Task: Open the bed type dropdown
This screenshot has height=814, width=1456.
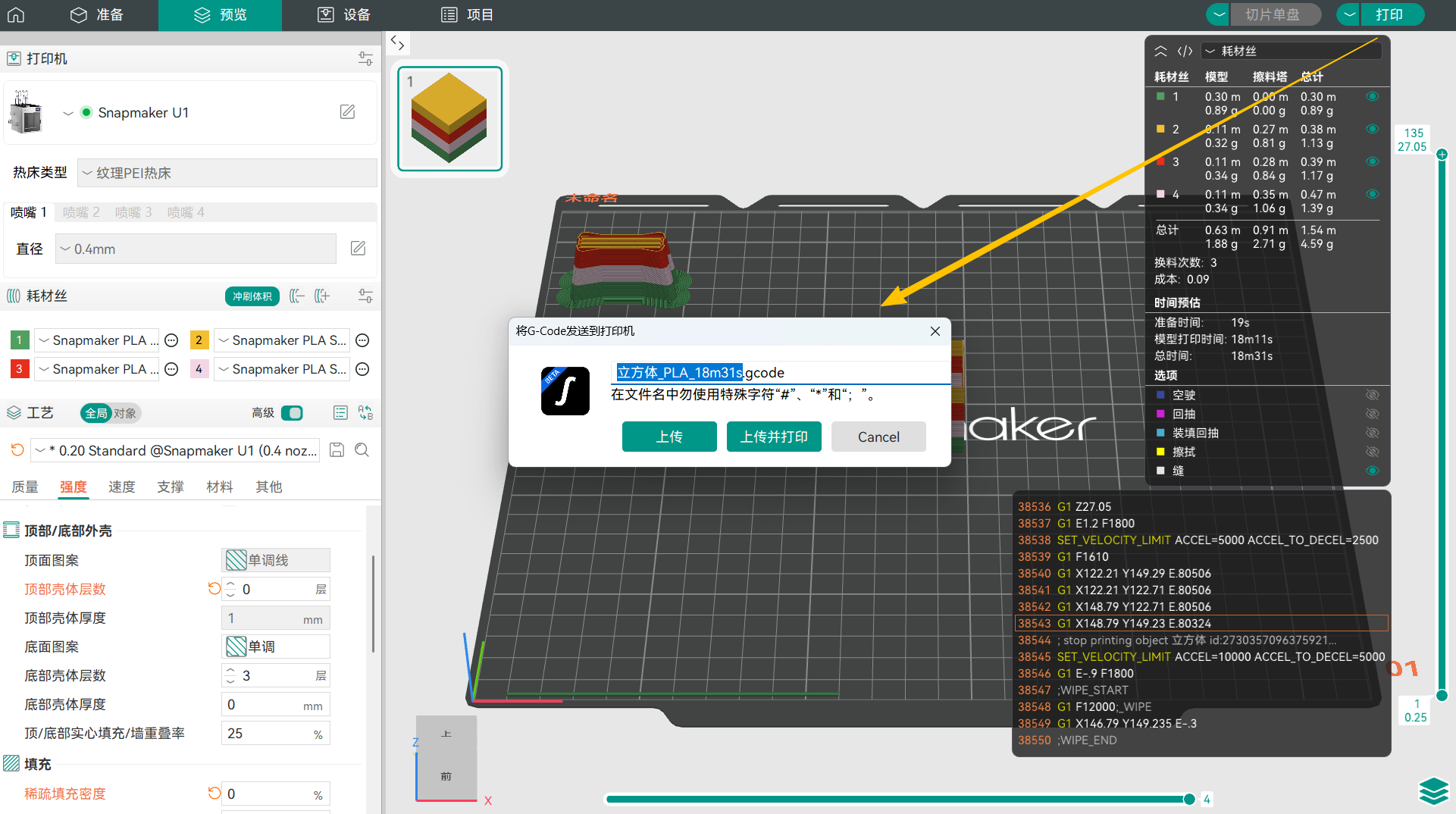Action: click(x=227, y=173)
